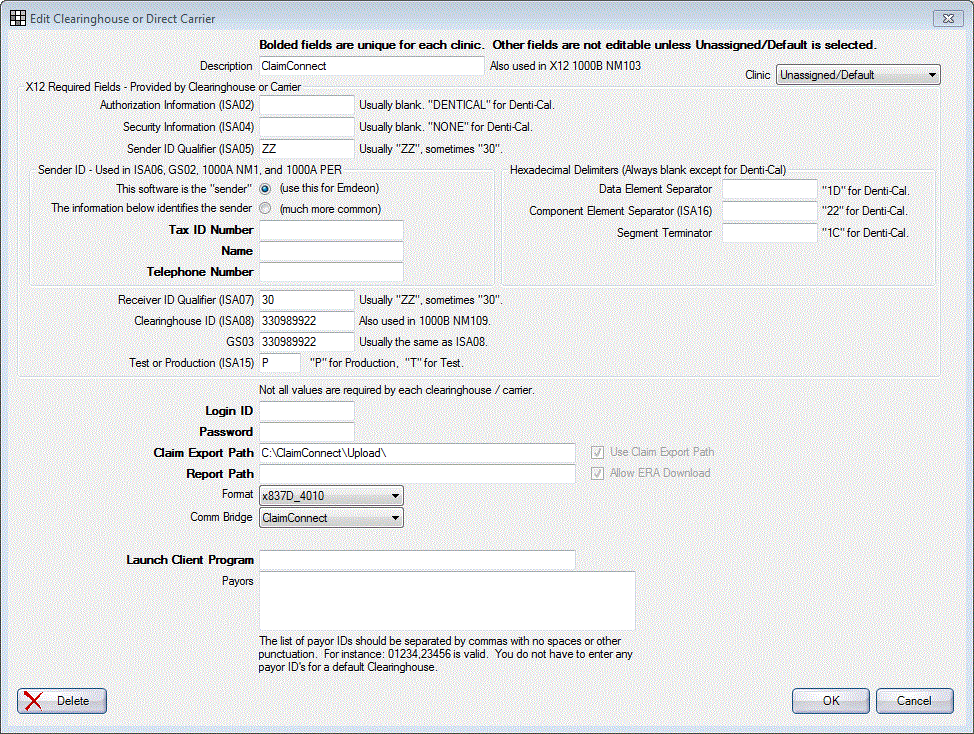Click '"P" for Production, "T" for Test.' hint

click(x=387, y=363)
